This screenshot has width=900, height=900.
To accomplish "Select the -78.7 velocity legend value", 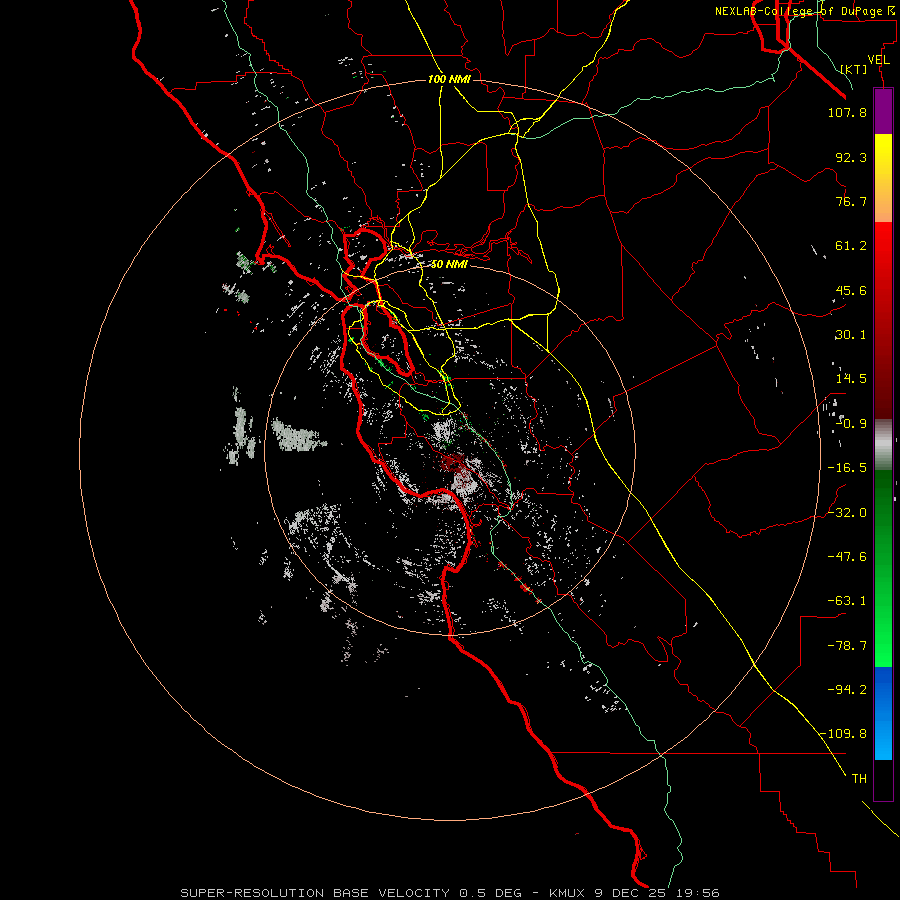I will [847, 646].
